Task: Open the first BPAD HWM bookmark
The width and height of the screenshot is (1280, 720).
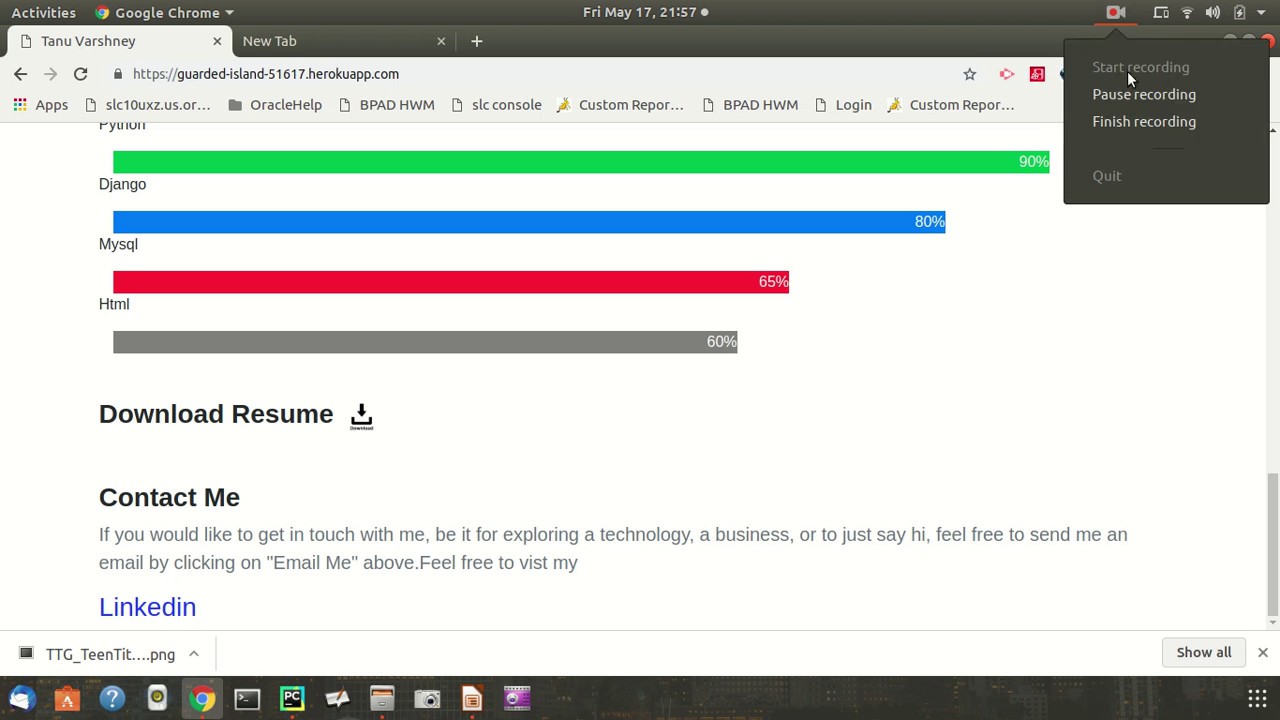Action: [x=386, y=104]
